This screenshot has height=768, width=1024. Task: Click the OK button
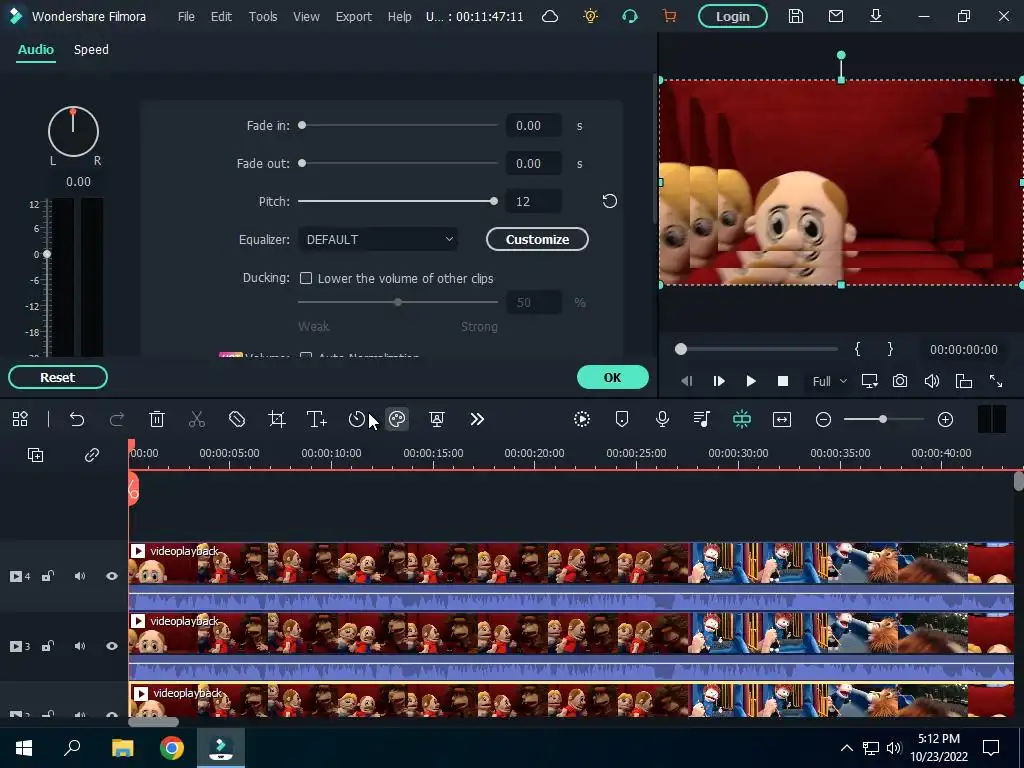click(613, 377)
